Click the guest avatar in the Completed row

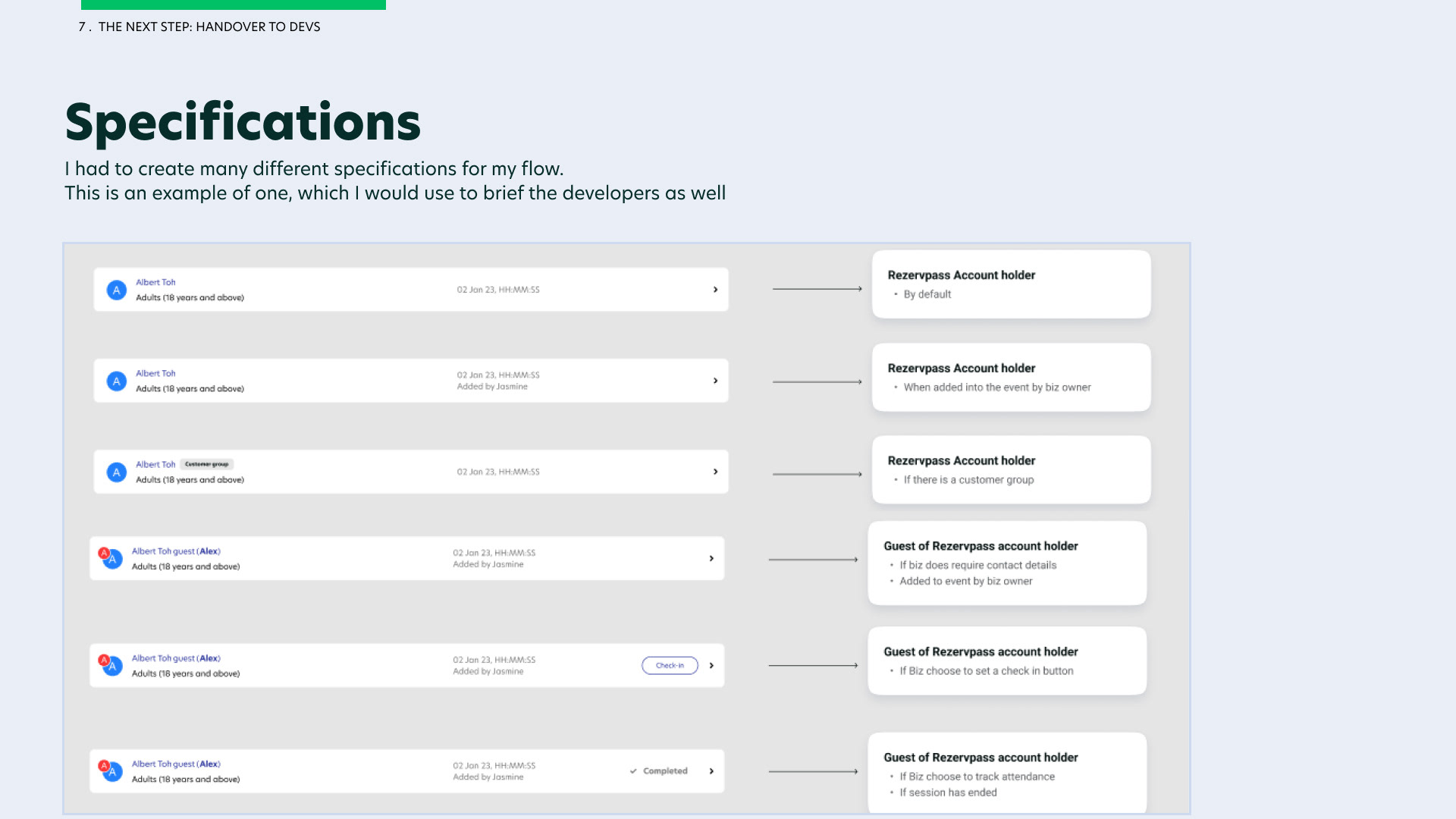111,770
